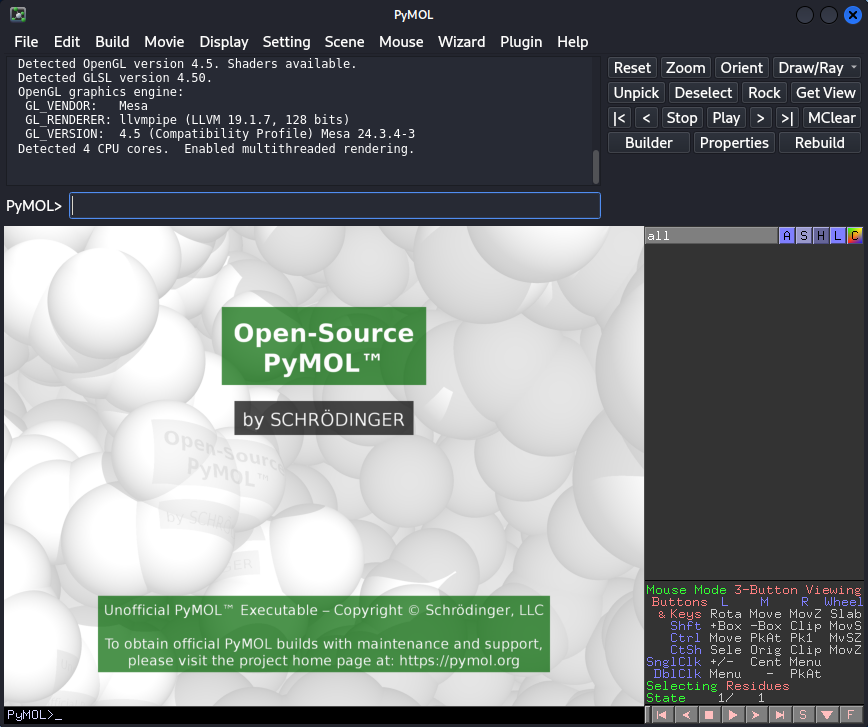Image resolution: width=868 pixels, height=727 pixels.
Task: Click the step-back arrow icon in bottom bar
Action: 686,715
